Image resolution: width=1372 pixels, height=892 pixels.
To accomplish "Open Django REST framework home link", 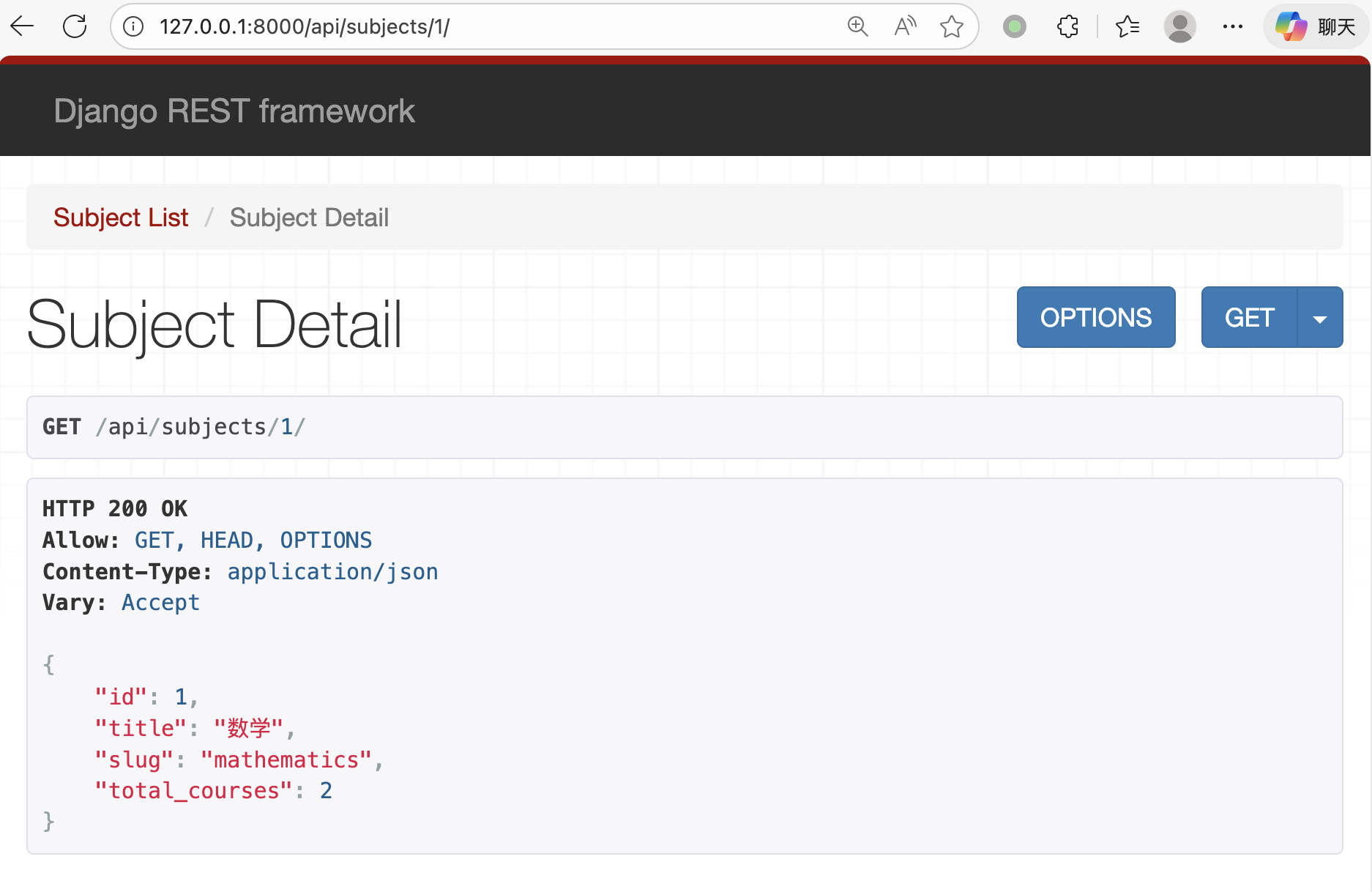I will pos(234,111).
